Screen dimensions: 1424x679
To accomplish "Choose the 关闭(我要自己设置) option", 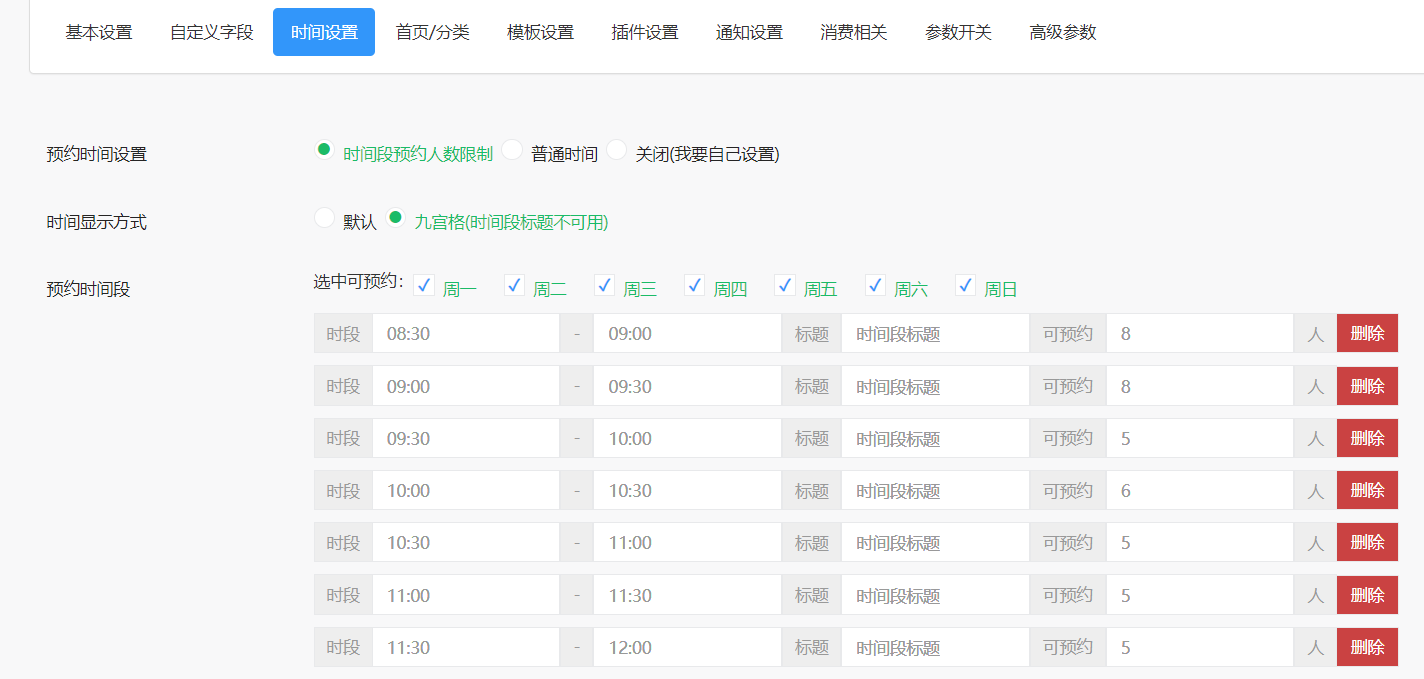I will click(x=617, y=149).
